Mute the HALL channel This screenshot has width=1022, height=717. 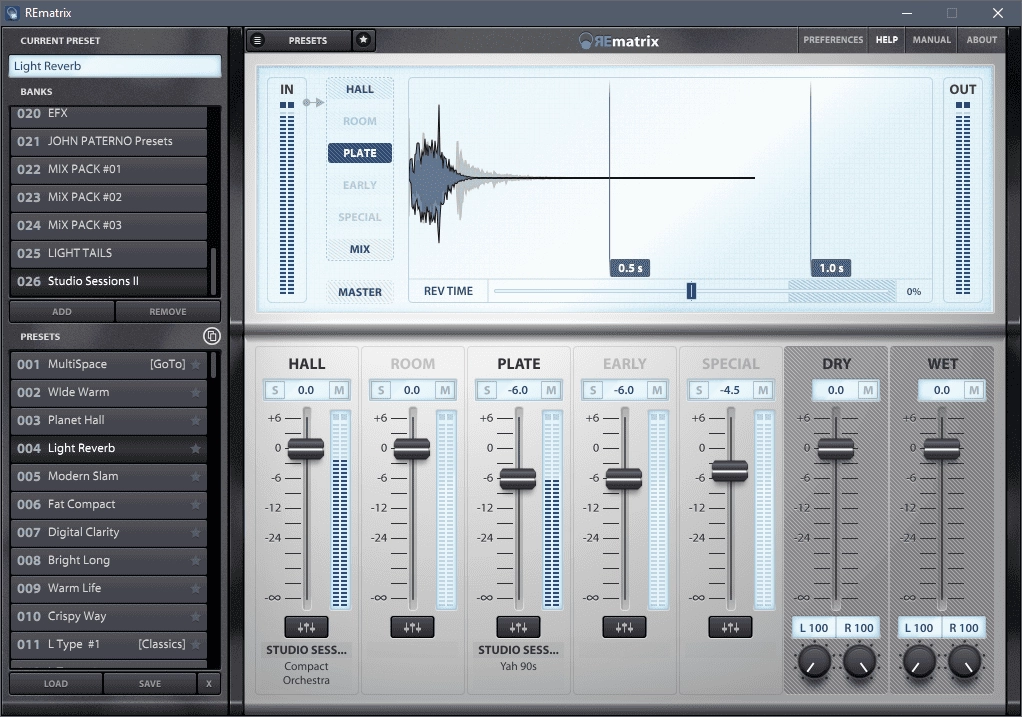(339, 390)
